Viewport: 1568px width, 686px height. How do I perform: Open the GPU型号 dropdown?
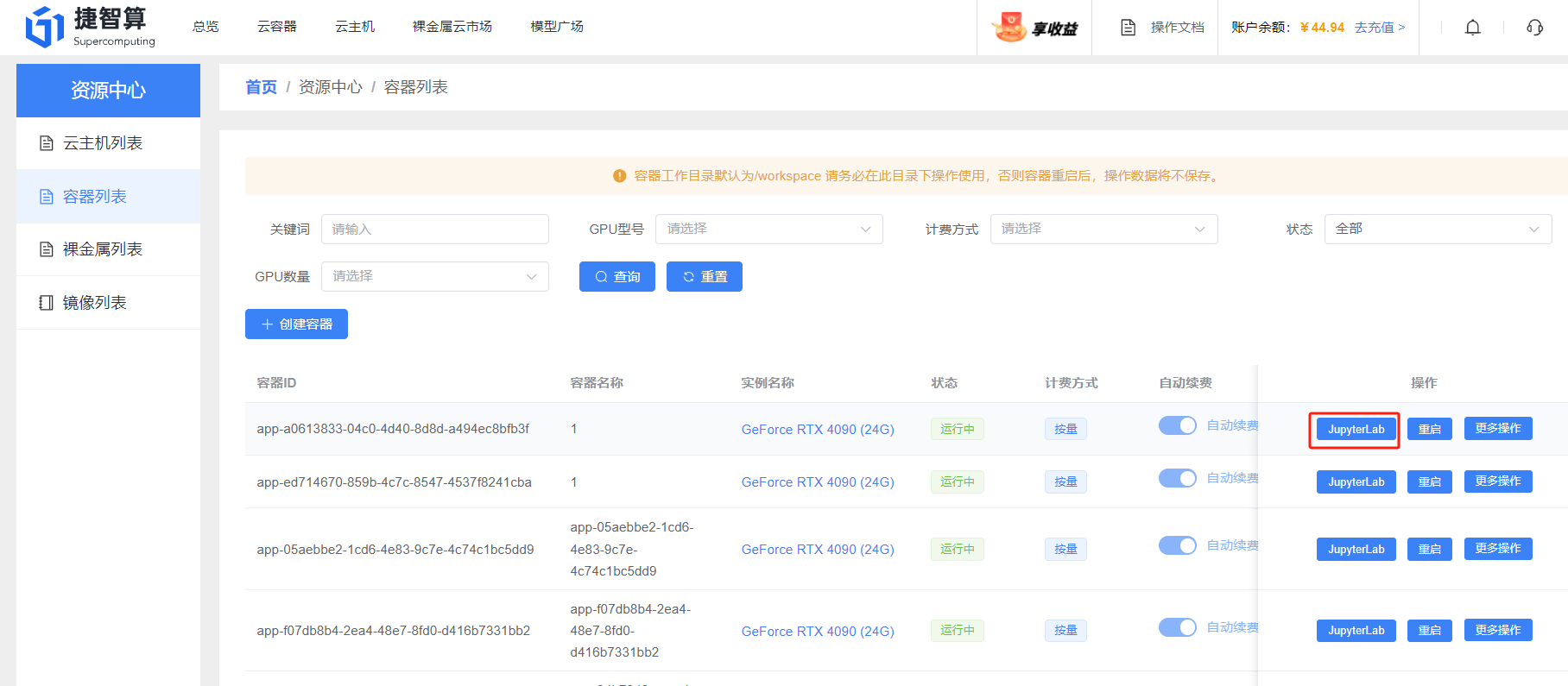[x=768, y=230]
